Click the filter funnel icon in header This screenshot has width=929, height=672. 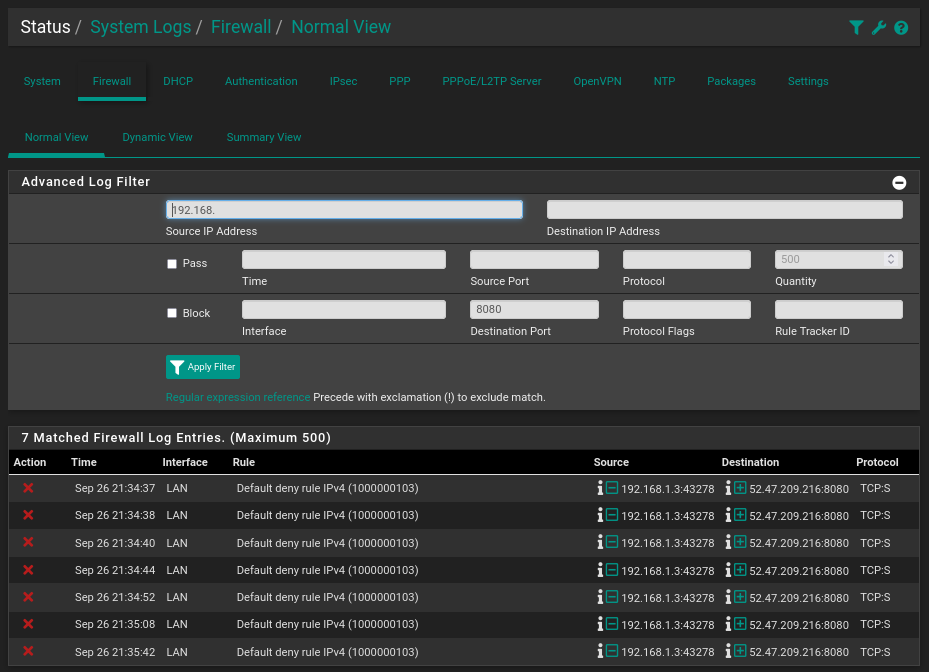click(x=856, y=28)
